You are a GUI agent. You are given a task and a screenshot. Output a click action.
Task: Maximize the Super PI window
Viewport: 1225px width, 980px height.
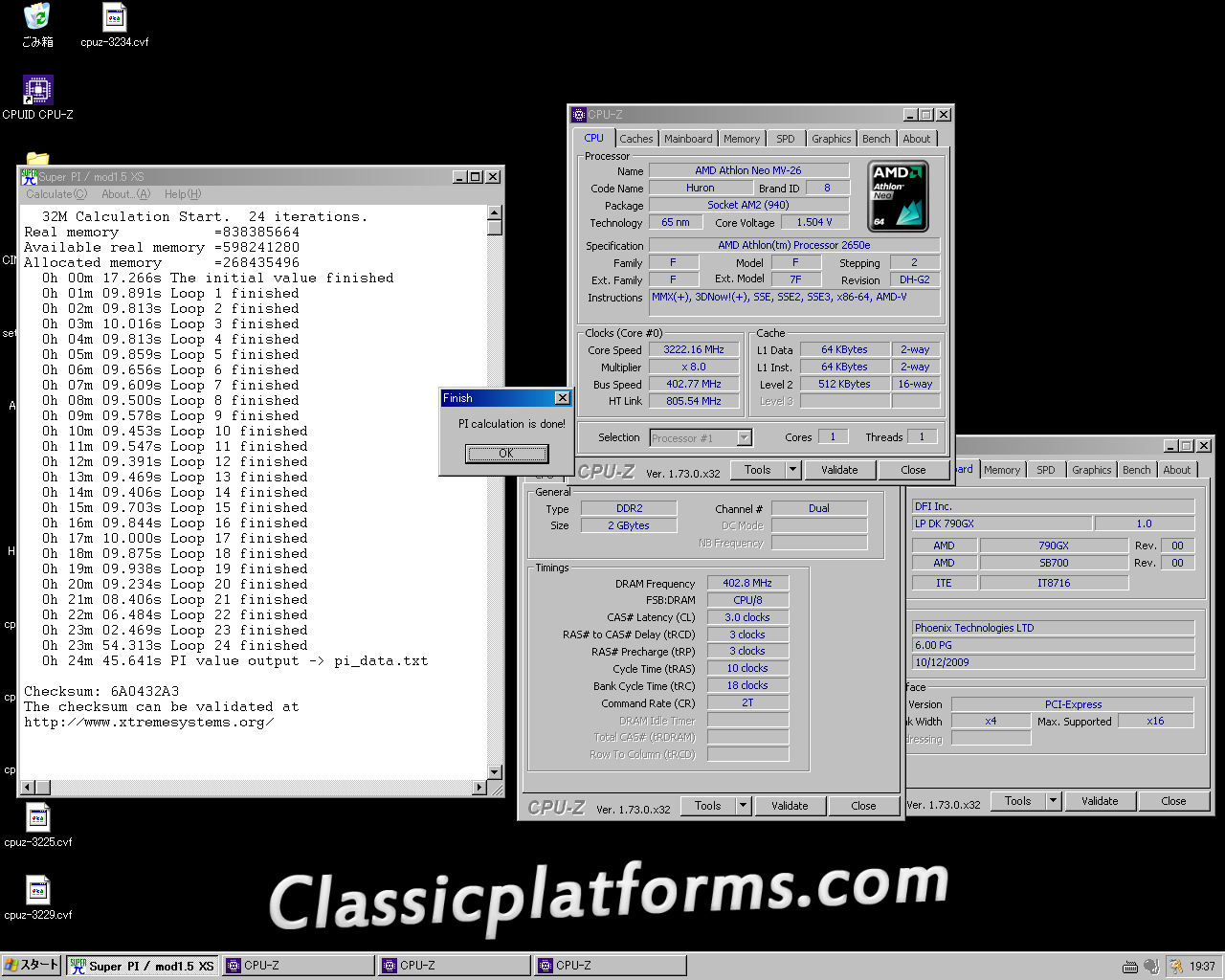point(476,177)
